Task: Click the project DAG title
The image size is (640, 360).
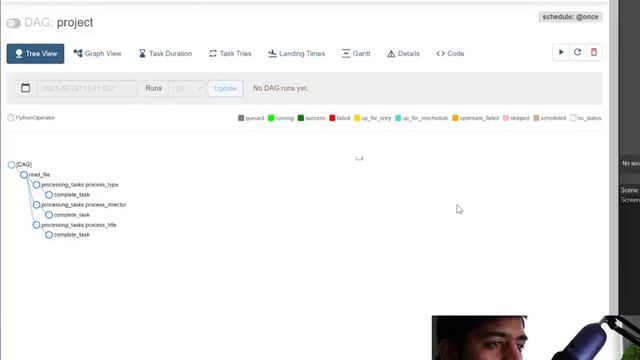Action: [x=75, y=22]
